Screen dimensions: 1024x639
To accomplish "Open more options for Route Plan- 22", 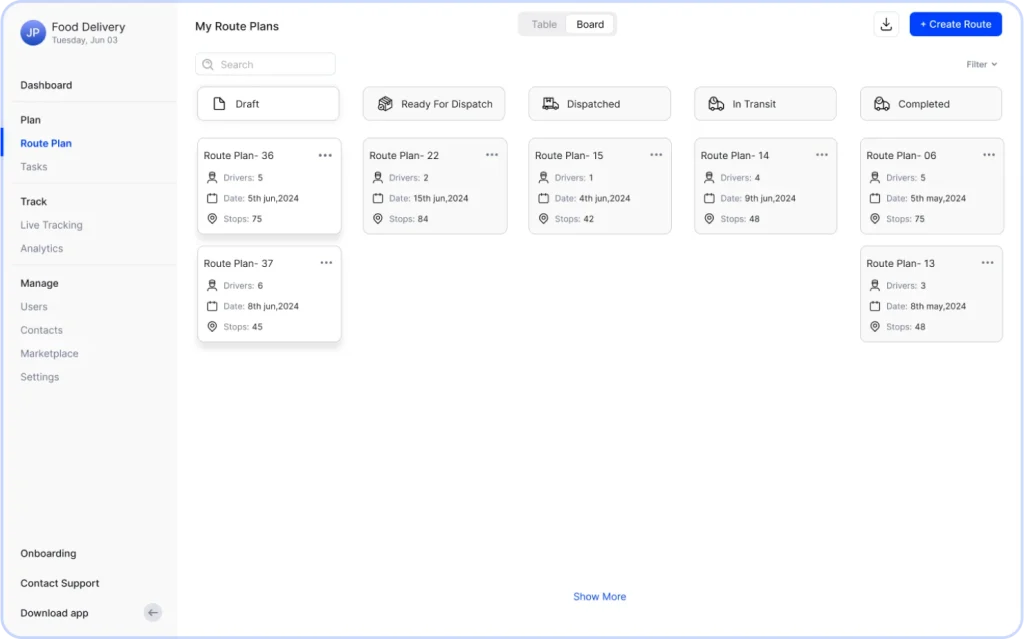I will [492, 155].
